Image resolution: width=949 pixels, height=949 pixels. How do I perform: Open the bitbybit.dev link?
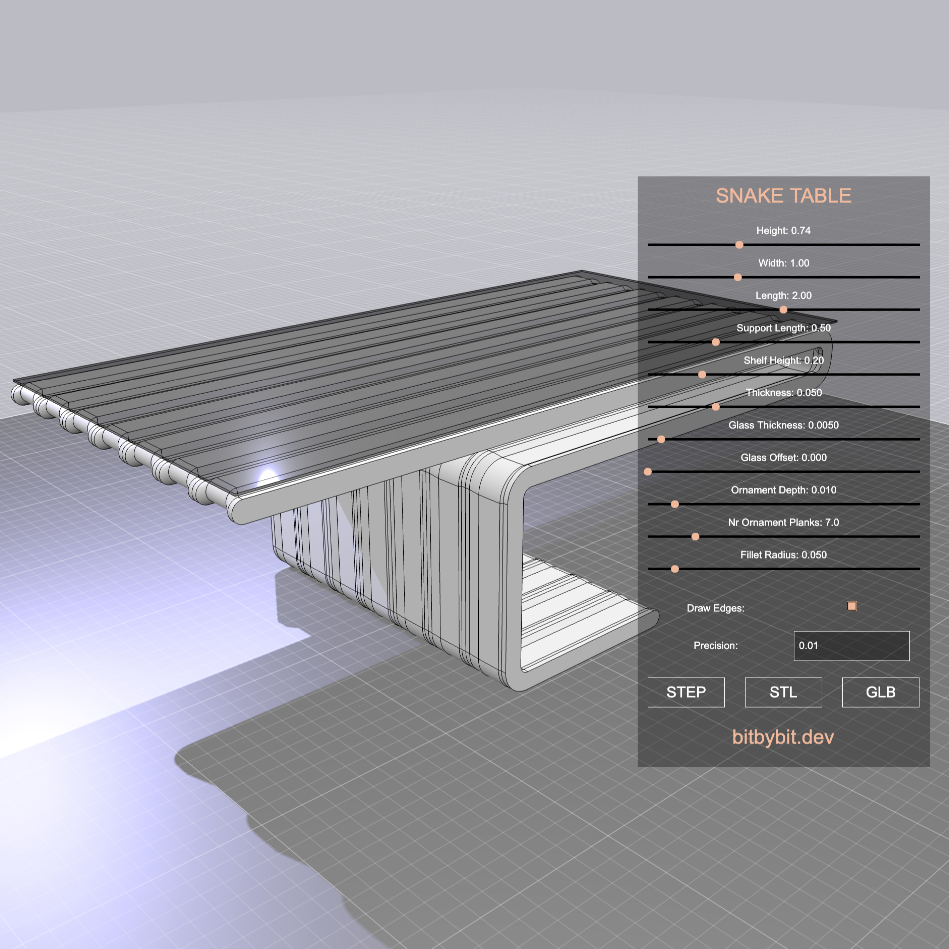pyautogui.click(x=783, y=737)
